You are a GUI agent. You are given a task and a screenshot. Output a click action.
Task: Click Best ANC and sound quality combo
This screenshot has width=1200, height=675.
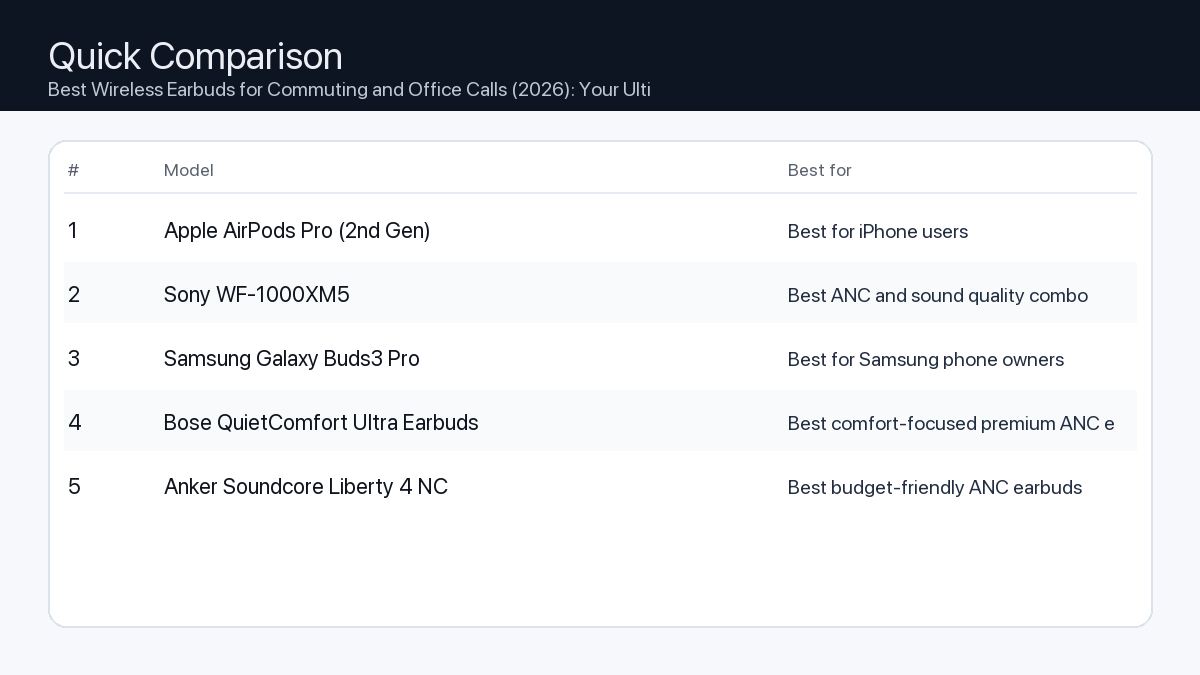[937, 296]
